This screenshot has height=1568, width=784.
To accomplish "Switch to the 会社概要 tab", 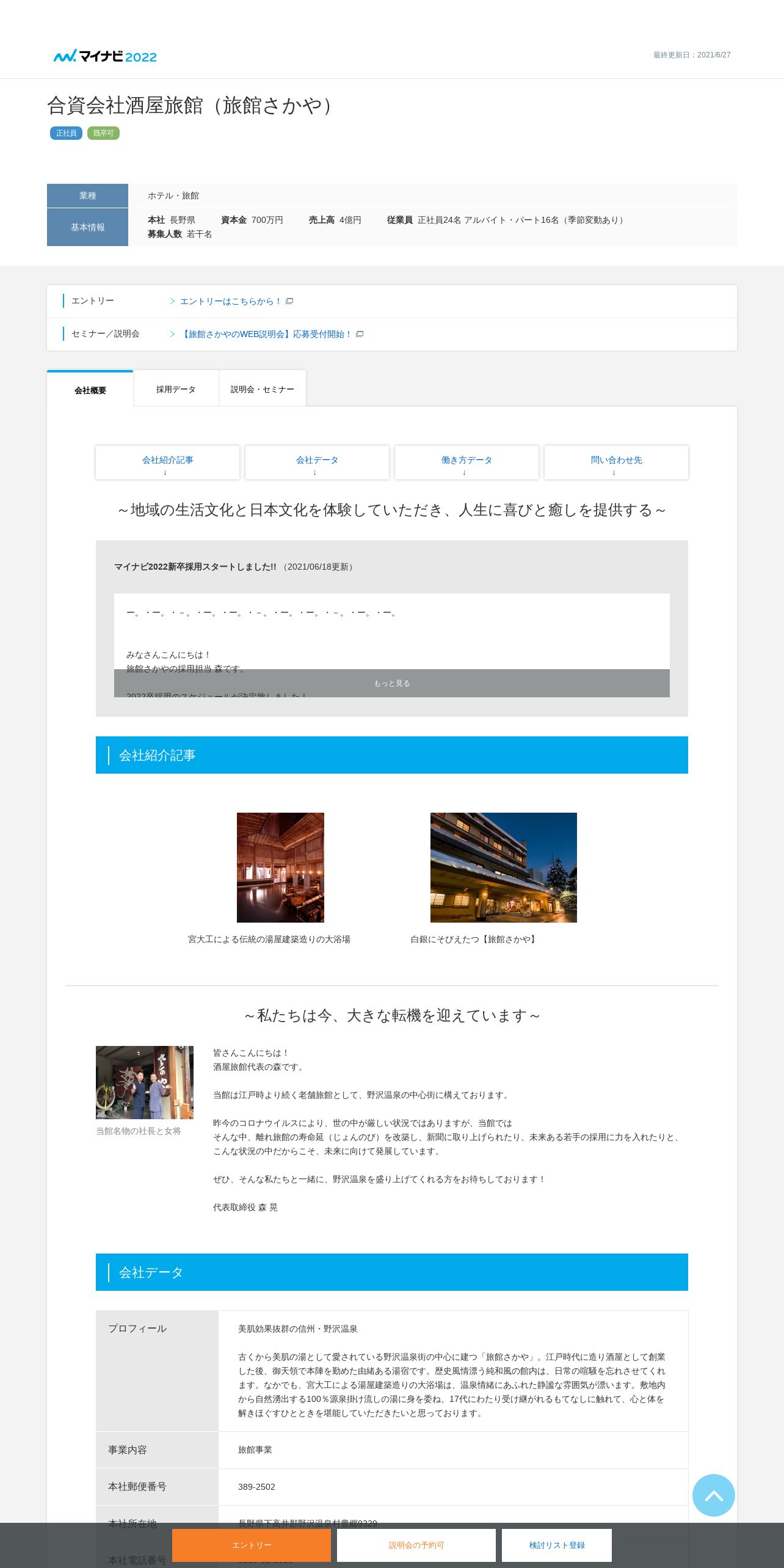I will [90, 389].
